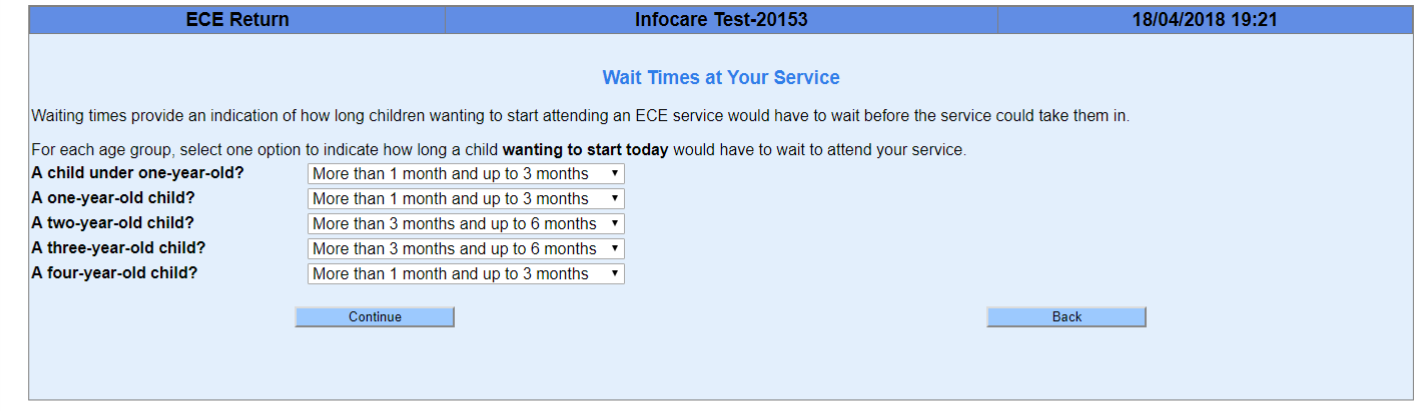Select the 'A two-year-old child?' label
Viewport: 1423px width, 411px height.
[113, 223]
